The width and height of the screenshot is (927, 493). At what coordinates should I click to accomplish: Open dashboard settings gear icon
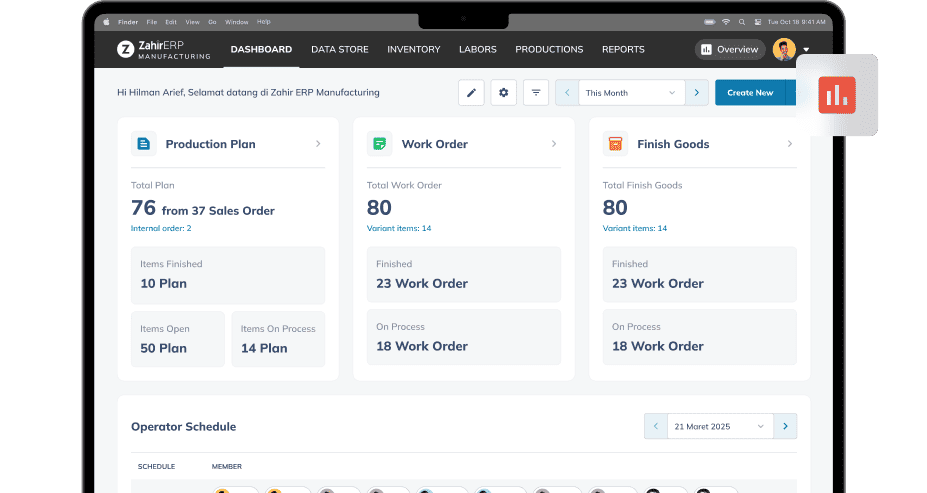tap(504, 93)
